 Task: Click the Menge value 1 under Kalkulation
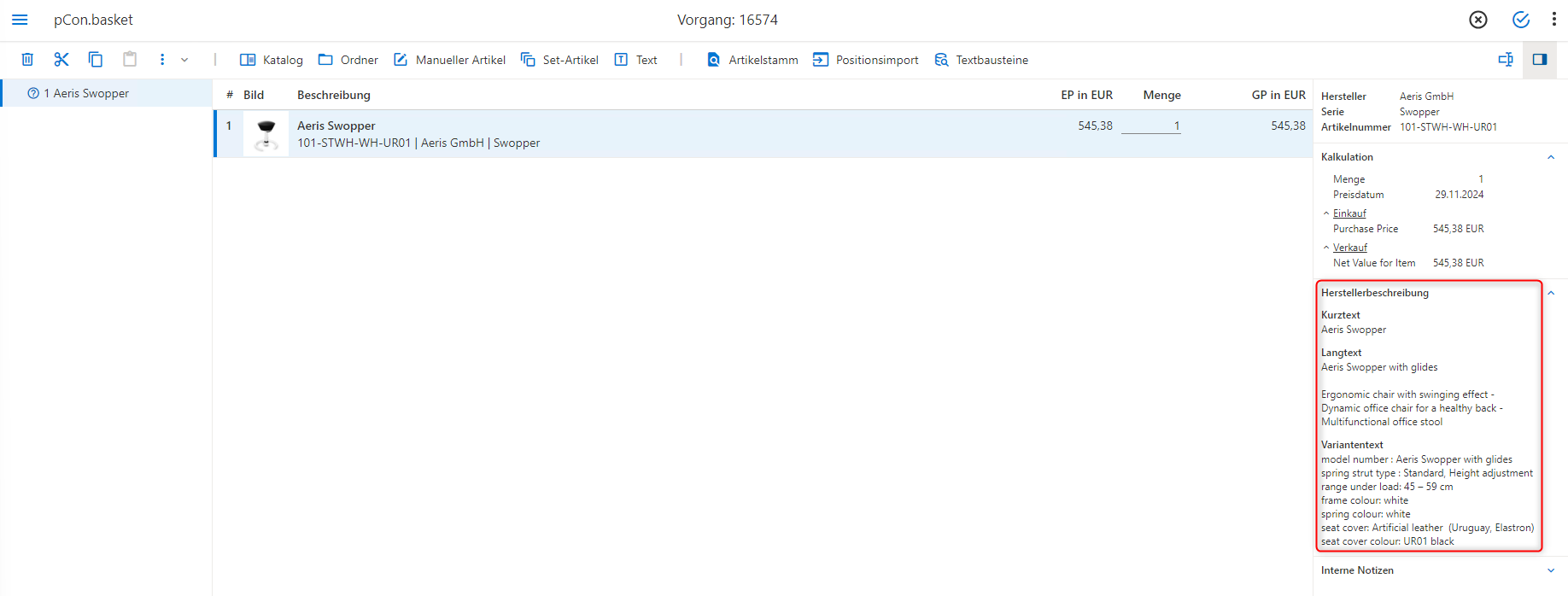pyautogui.click(x=1481, y=179)
